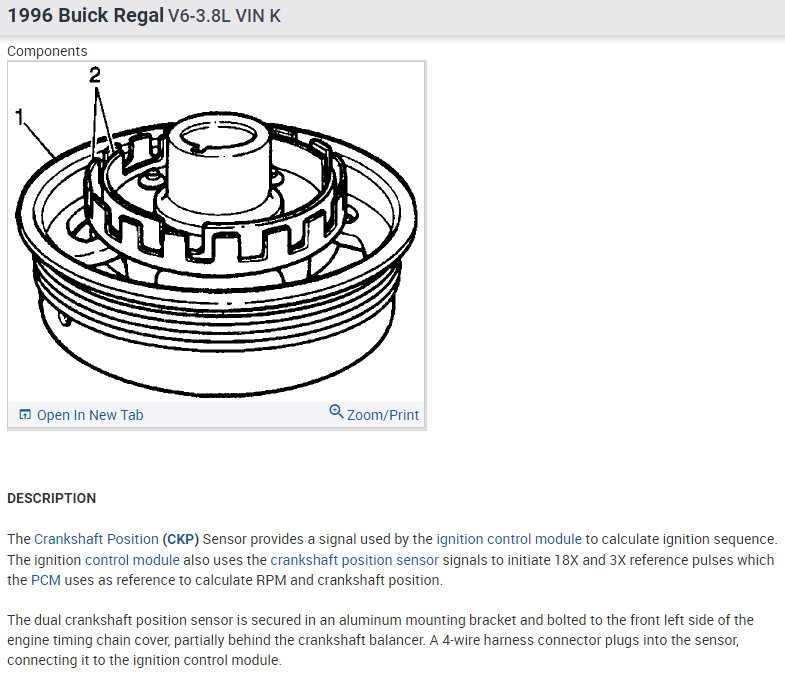Click the magnifier Zoom/Print icon

pos(336,412)
